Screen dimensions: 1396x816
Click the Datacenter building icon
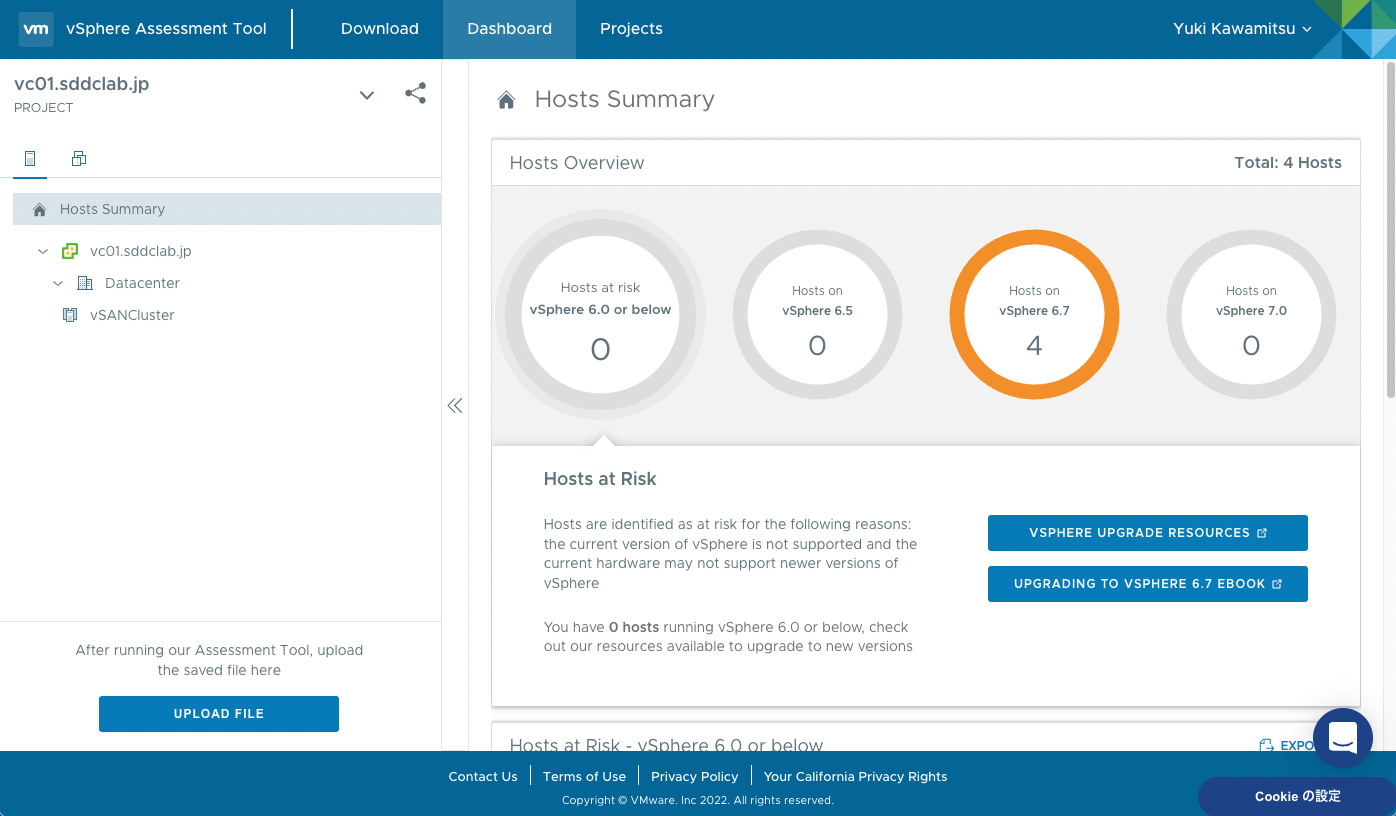pos(85,283)
